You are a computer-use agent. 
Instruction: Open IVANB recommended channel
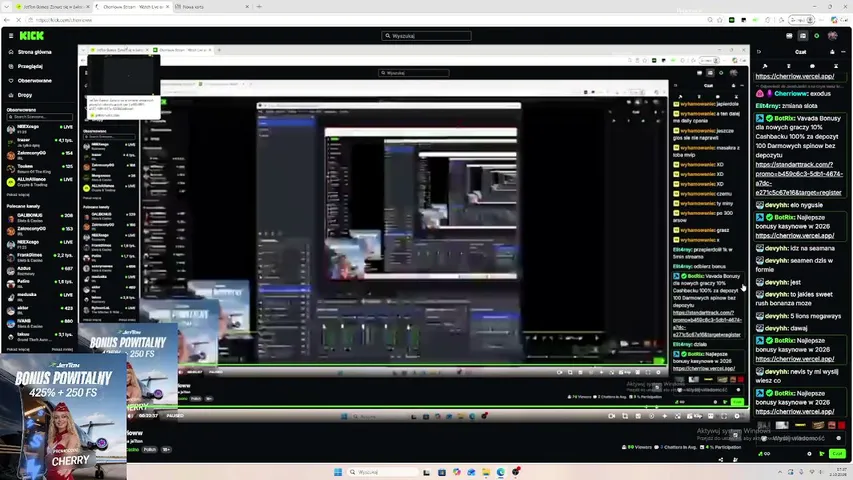[39, 323]
